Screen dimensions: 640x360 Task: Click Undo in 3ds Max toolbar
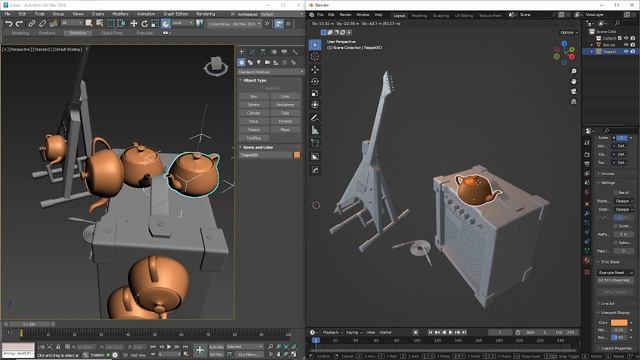9,24
